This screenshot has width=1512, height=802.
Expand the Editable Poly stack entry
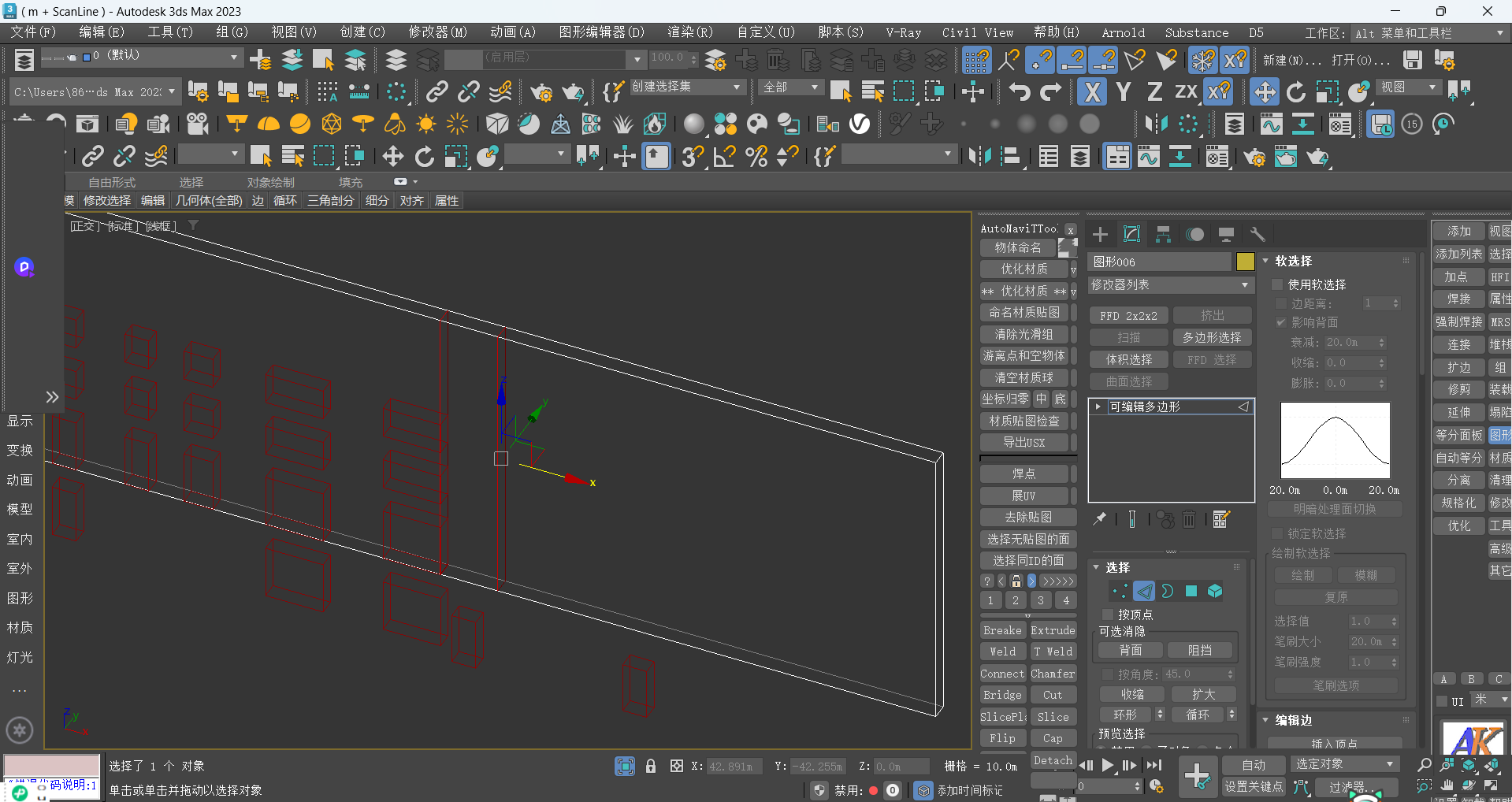(1098, 407)
